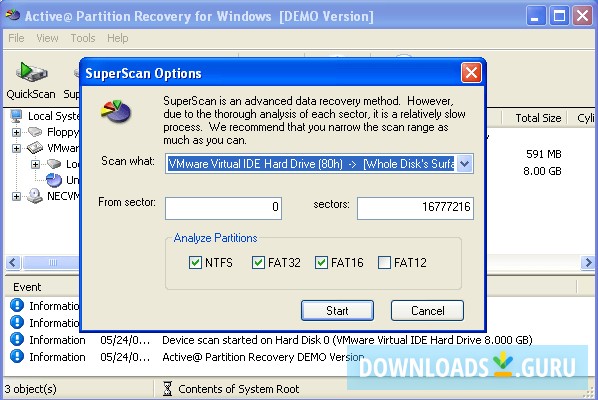
Task: Start the SuperScan
Action: point(337,310)
